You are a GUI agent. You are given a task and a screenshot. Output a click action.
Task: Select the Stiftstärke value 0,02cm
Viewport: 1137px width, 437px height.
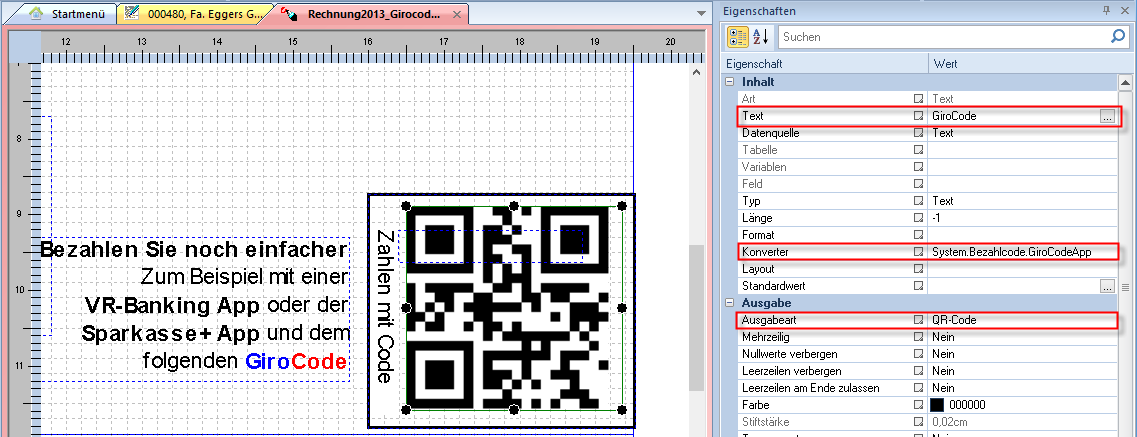click(951, 422)
